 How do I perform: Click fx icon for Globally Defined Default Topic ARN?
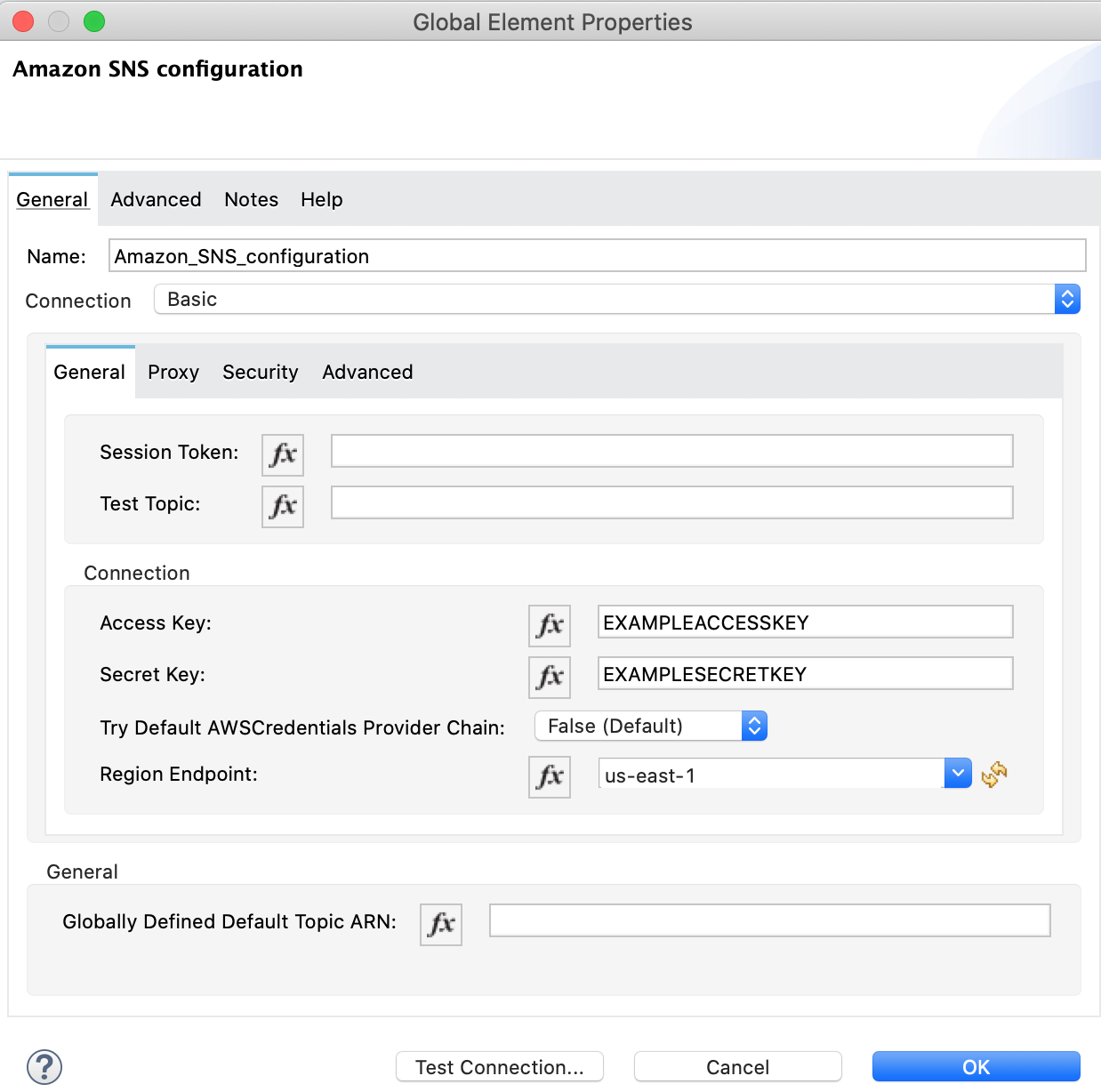(x=441, y=924)
